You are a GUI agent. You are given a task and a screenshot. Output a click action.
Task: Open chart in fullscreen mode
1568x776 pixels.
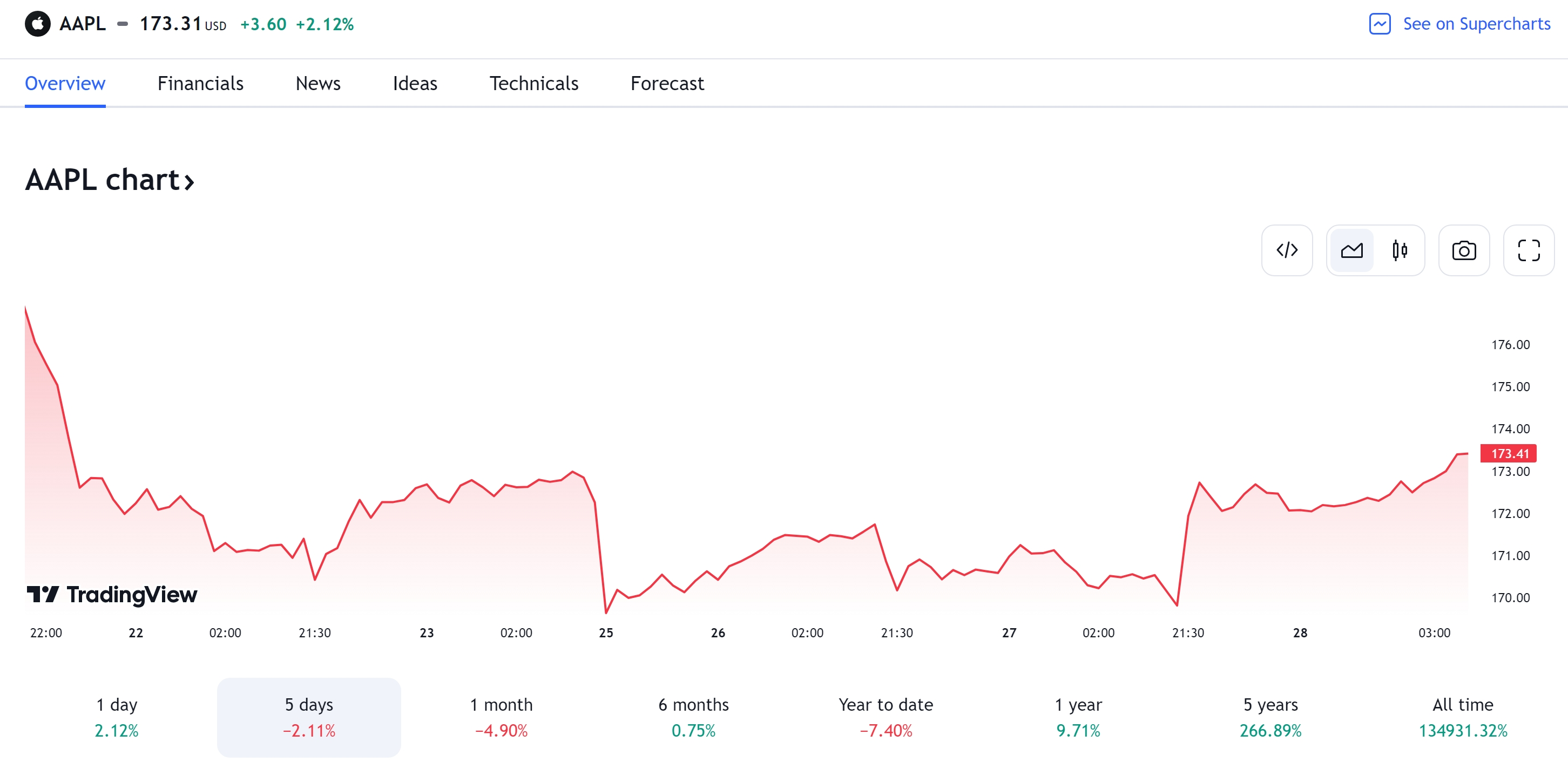pyautogui.click(x=1528, y=250)
